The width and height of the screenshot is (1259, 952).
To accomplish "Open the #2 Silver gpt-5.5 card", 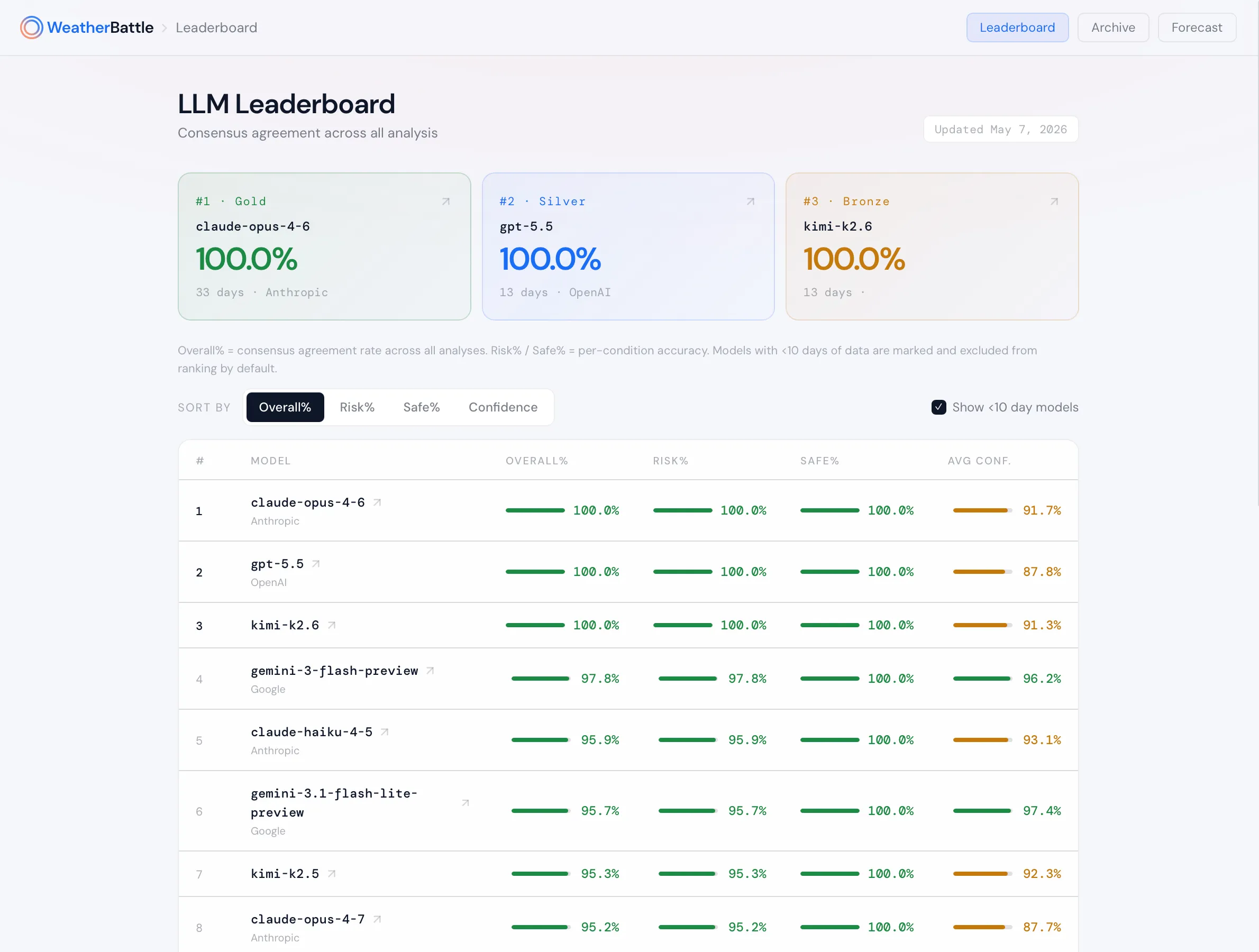I will click(x=628, y=246).
